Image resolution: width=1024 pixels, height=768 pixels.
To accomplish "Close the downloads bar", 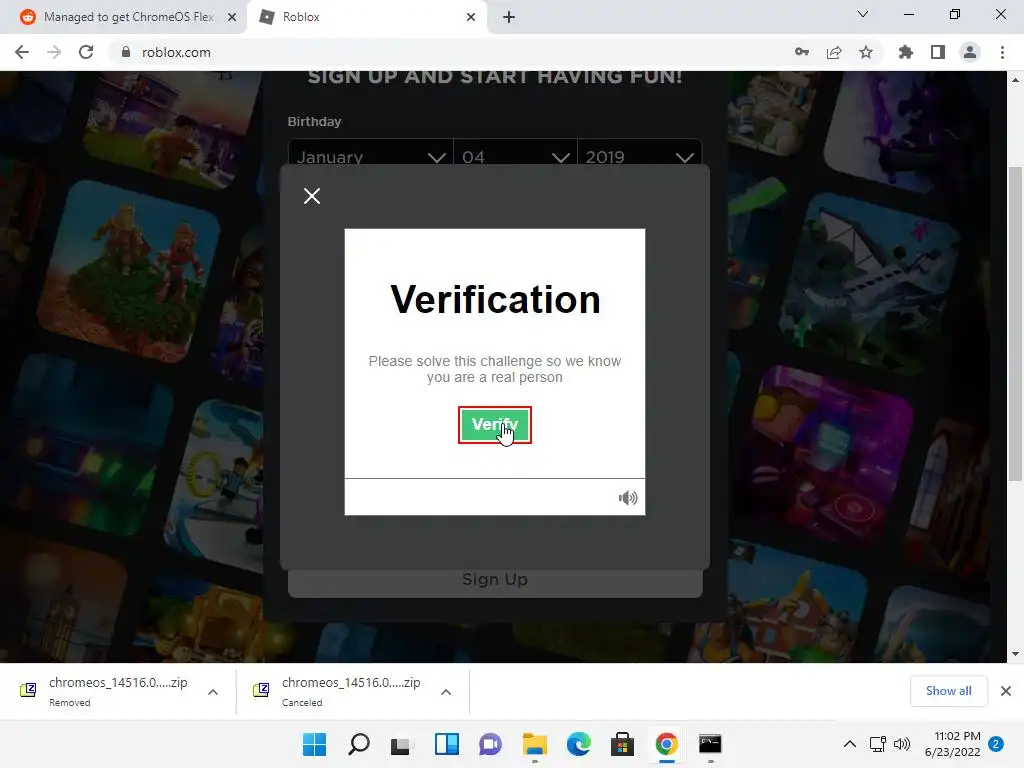I will (x=1006, y=691).
